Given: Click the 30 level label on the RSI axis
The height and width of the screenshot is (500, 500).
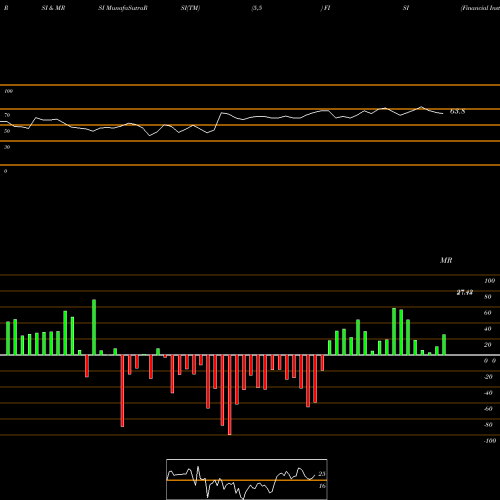Looking at the screenshot, I should point(7,147).
